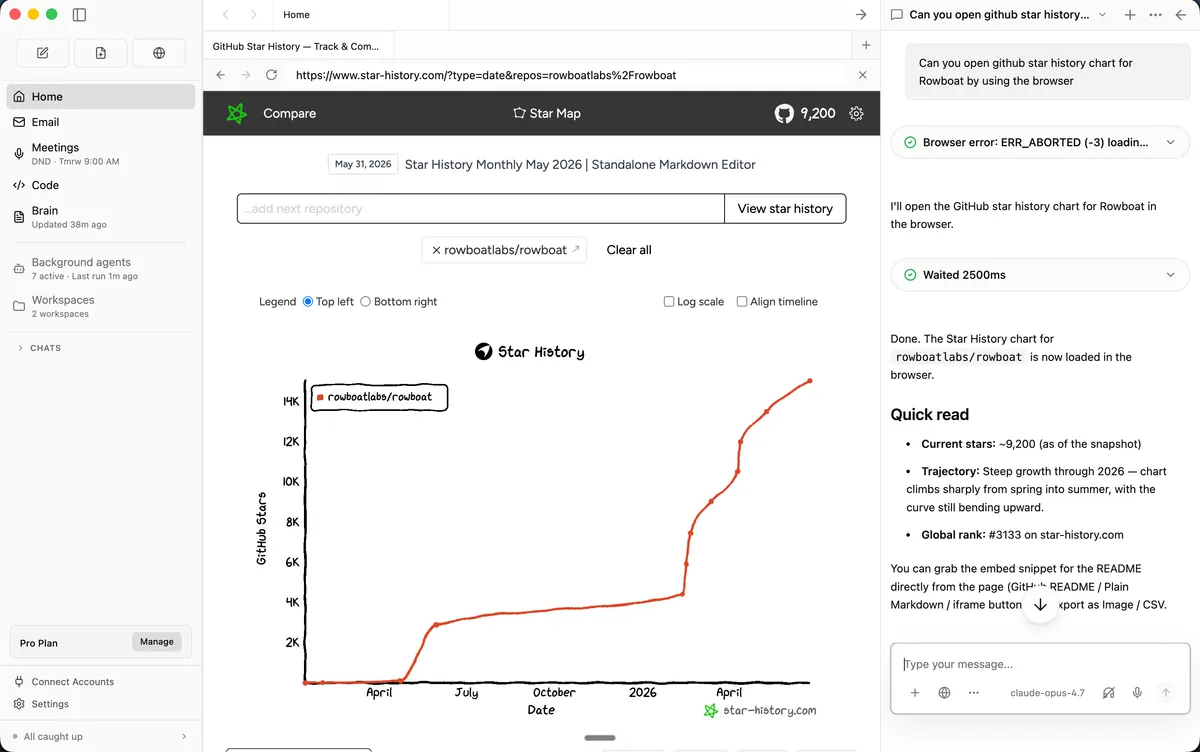Click Clear all repositories link
The width and height of the screenshot is (1200, 752).
629,250
